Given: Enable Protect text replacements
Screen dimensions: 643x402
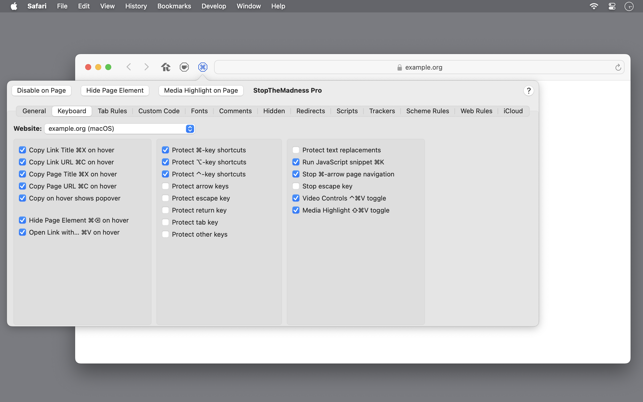Looking at the screenshot, I should point(296,150).
